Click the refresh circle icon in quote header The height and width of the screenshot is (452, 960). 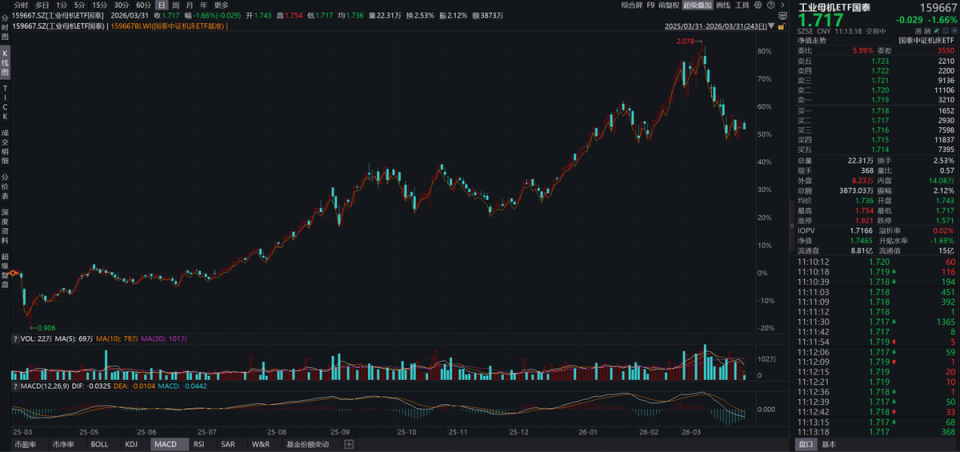click(x=947, y=31)
